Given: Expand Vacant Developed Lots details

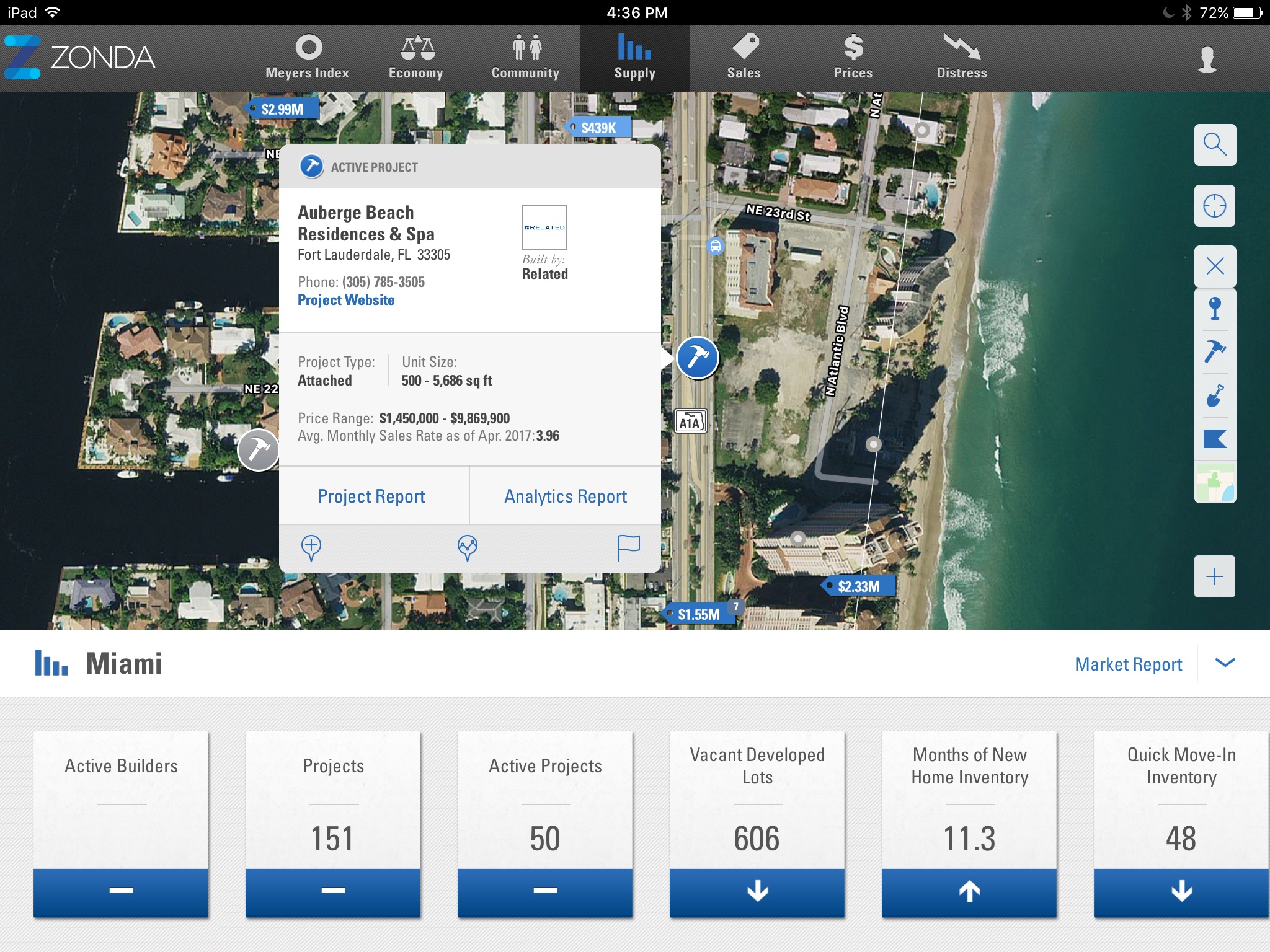Looking at the screenshot, I should point(758,893).
